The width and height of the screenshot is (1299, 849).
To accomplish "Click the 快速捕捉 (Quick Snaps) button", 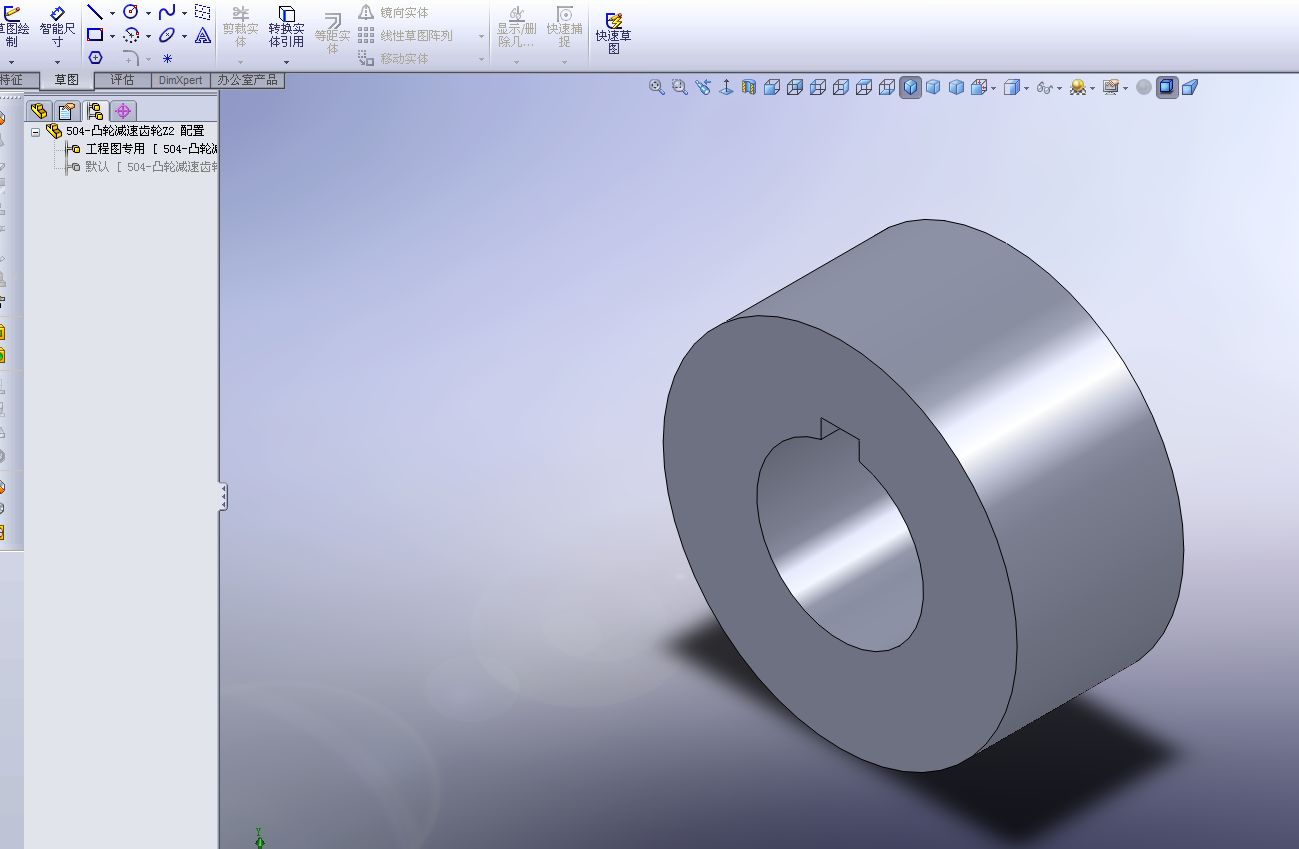I will (x=564, y=26).
